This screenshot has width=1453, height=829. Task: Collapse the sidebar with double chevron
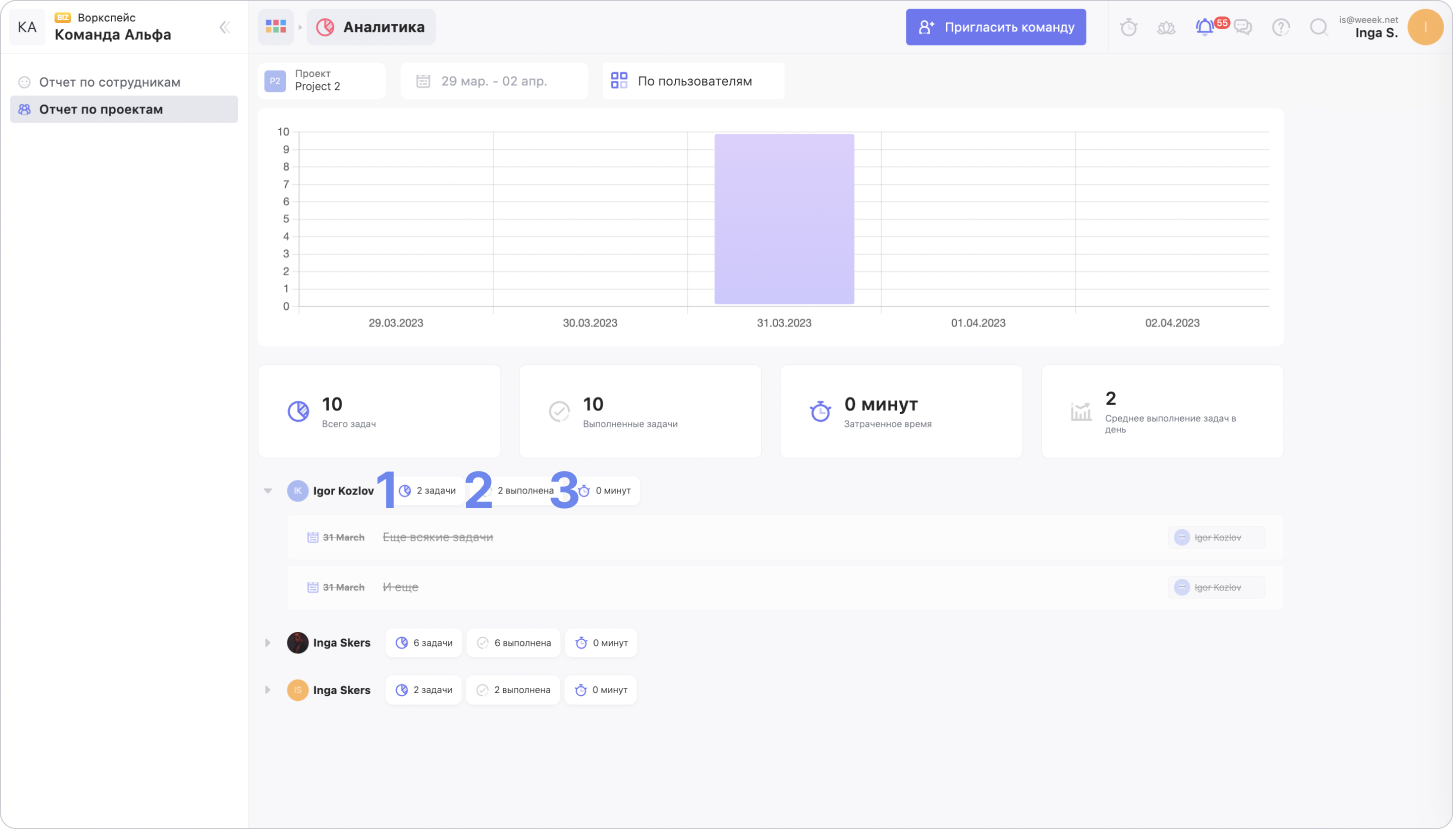click(224, 28)
